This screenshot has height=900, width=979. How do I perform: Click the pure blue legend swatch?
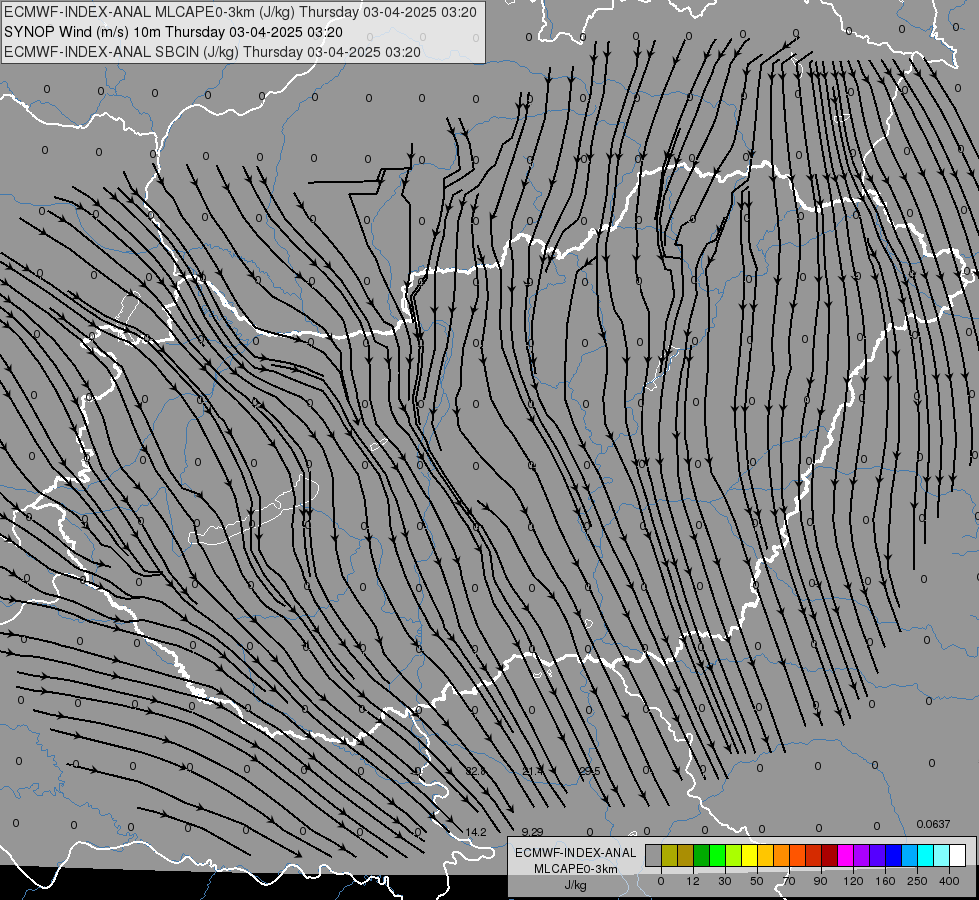893,855
